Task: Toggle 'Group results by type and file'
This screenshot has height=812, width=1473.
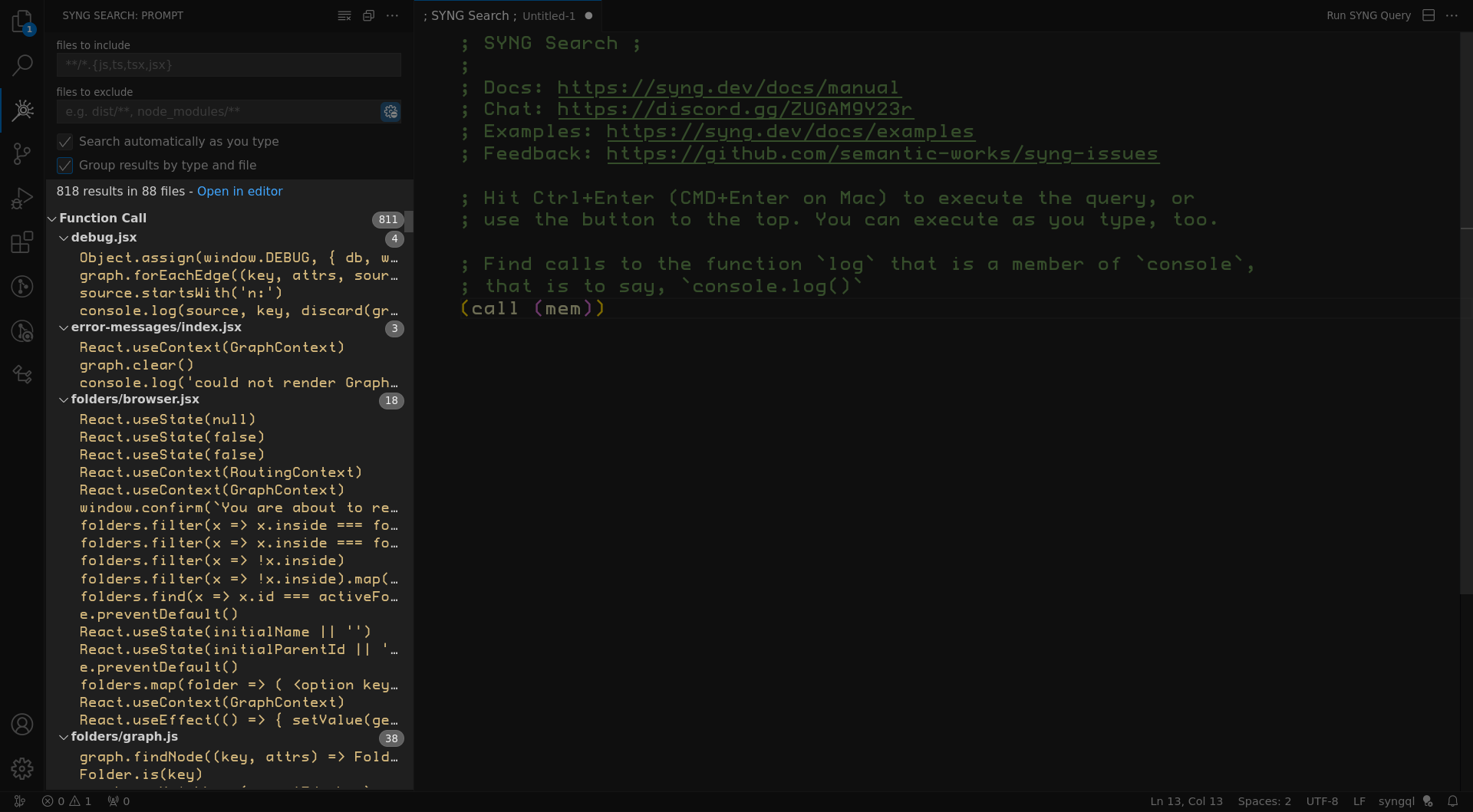Action: click(x=65, y=166)
